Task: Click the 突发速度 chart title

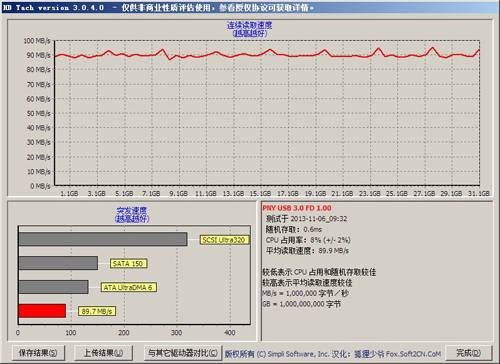Action: [132, 211]
